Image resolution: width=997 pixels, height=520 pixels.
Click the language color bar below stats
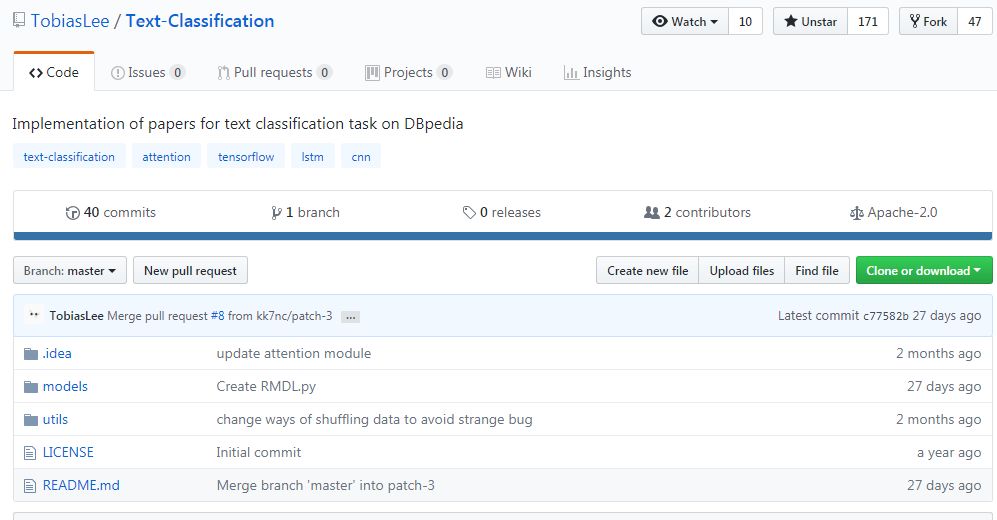[x=502, y=236]
